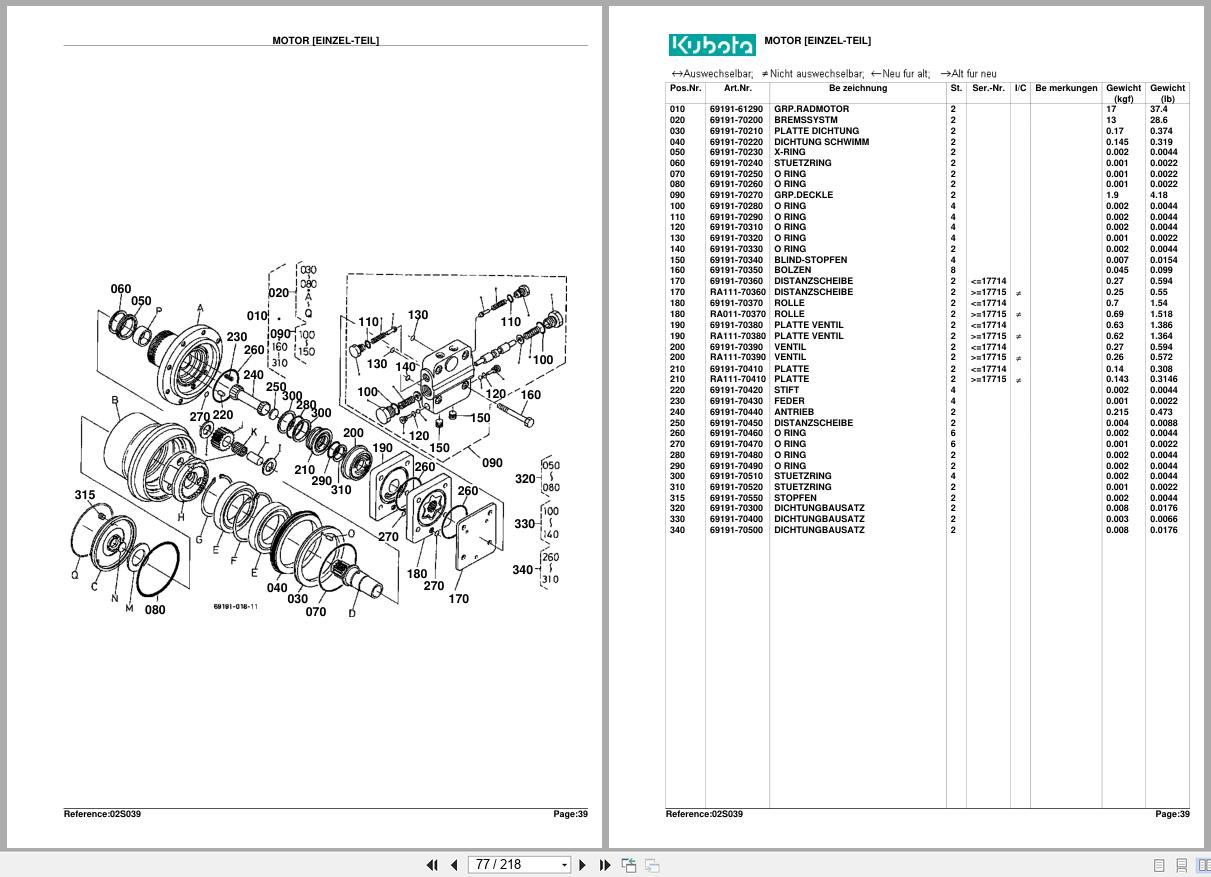Select the X-RING description
The height and width of the screenshot is (877, 1211).
click(x=789, y=152)
